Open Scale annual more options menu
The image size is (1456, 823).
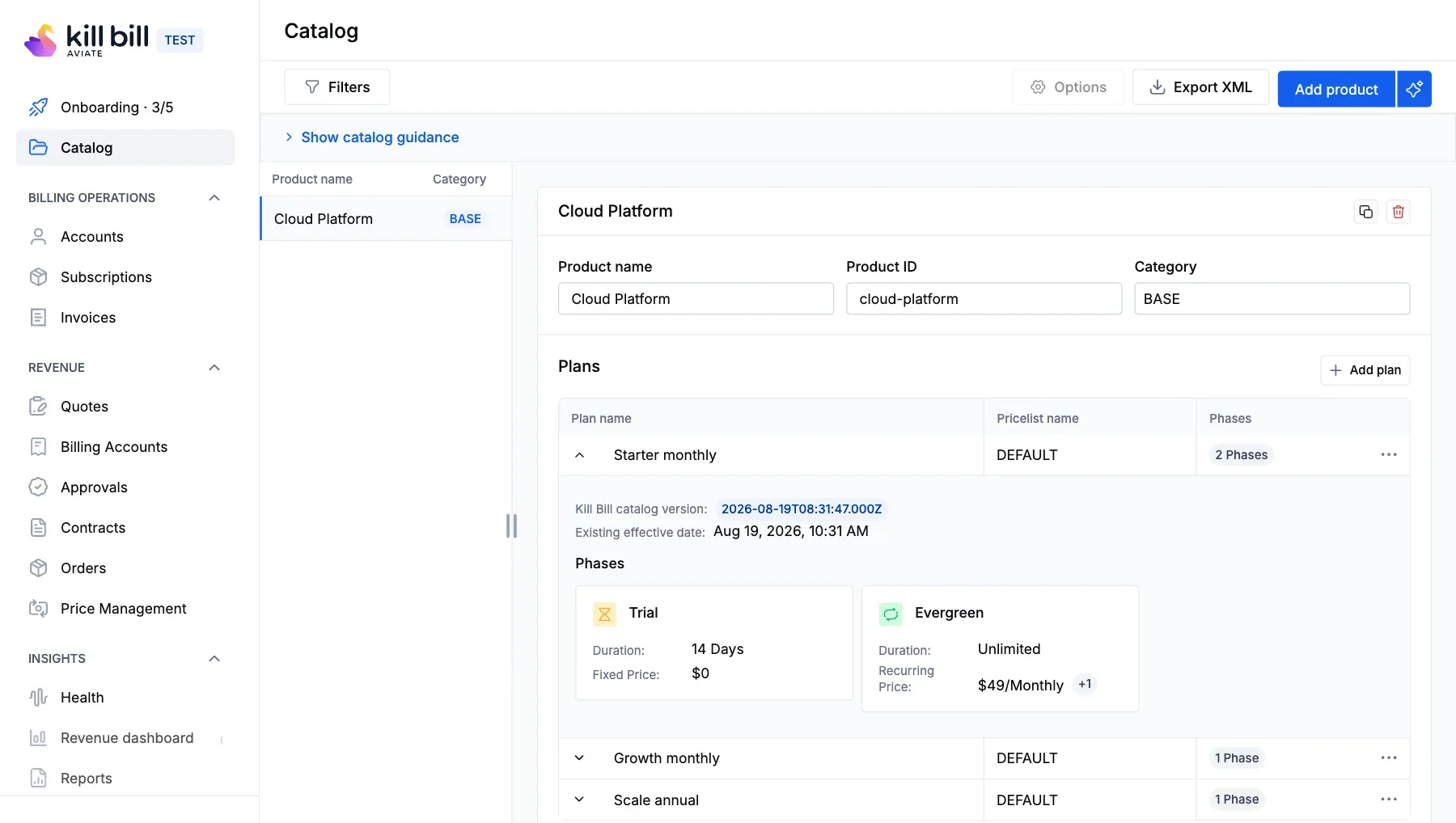click(1389, 800)
